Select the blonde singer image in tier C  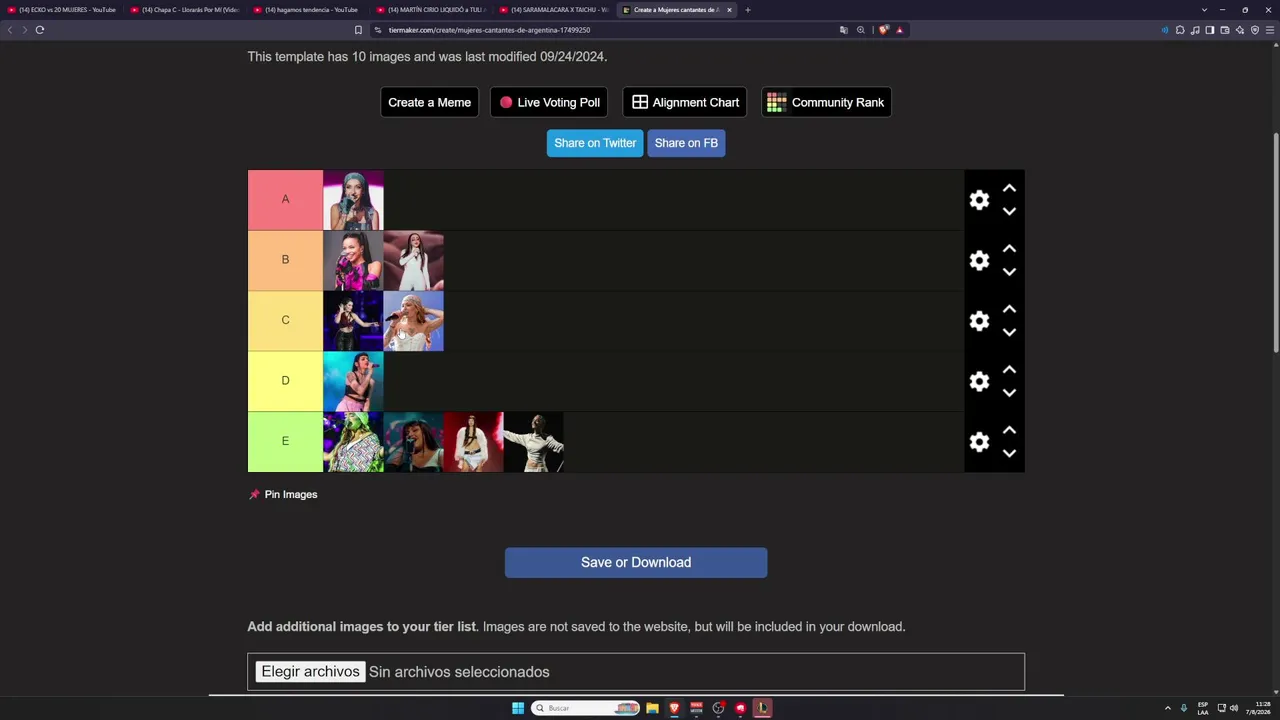[x=413, y=321]
